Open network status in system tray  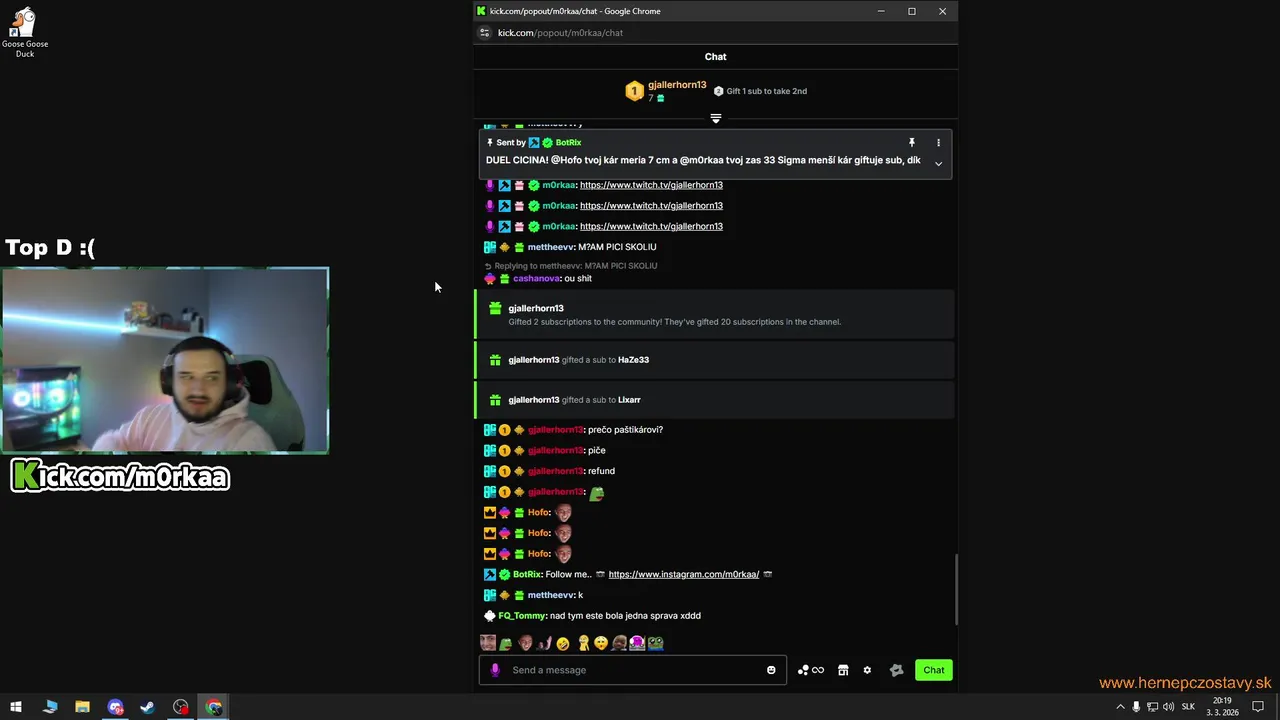[1152, 707]
